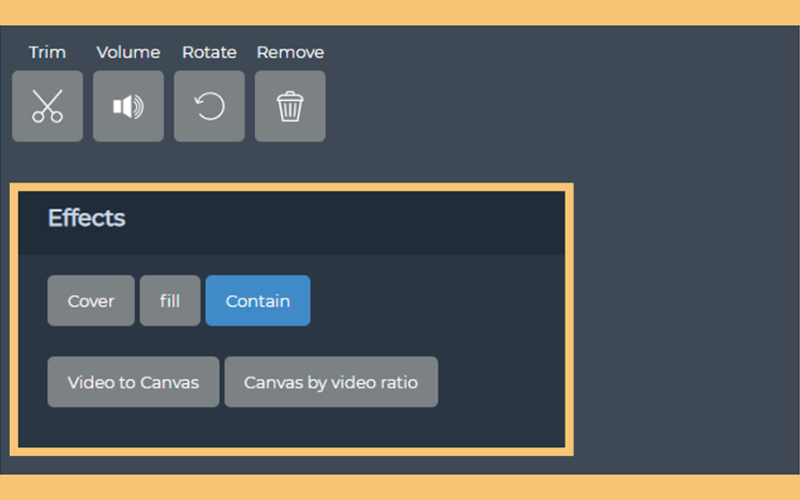
Task: Switch the fit mode to Cover
Action: coord(91,301)
